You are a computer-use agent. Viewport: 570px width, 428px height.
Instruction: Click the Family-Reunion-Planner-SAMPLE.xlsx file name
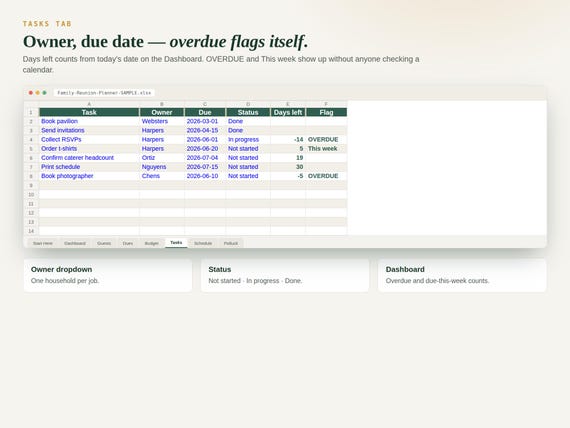pos(104,93)
